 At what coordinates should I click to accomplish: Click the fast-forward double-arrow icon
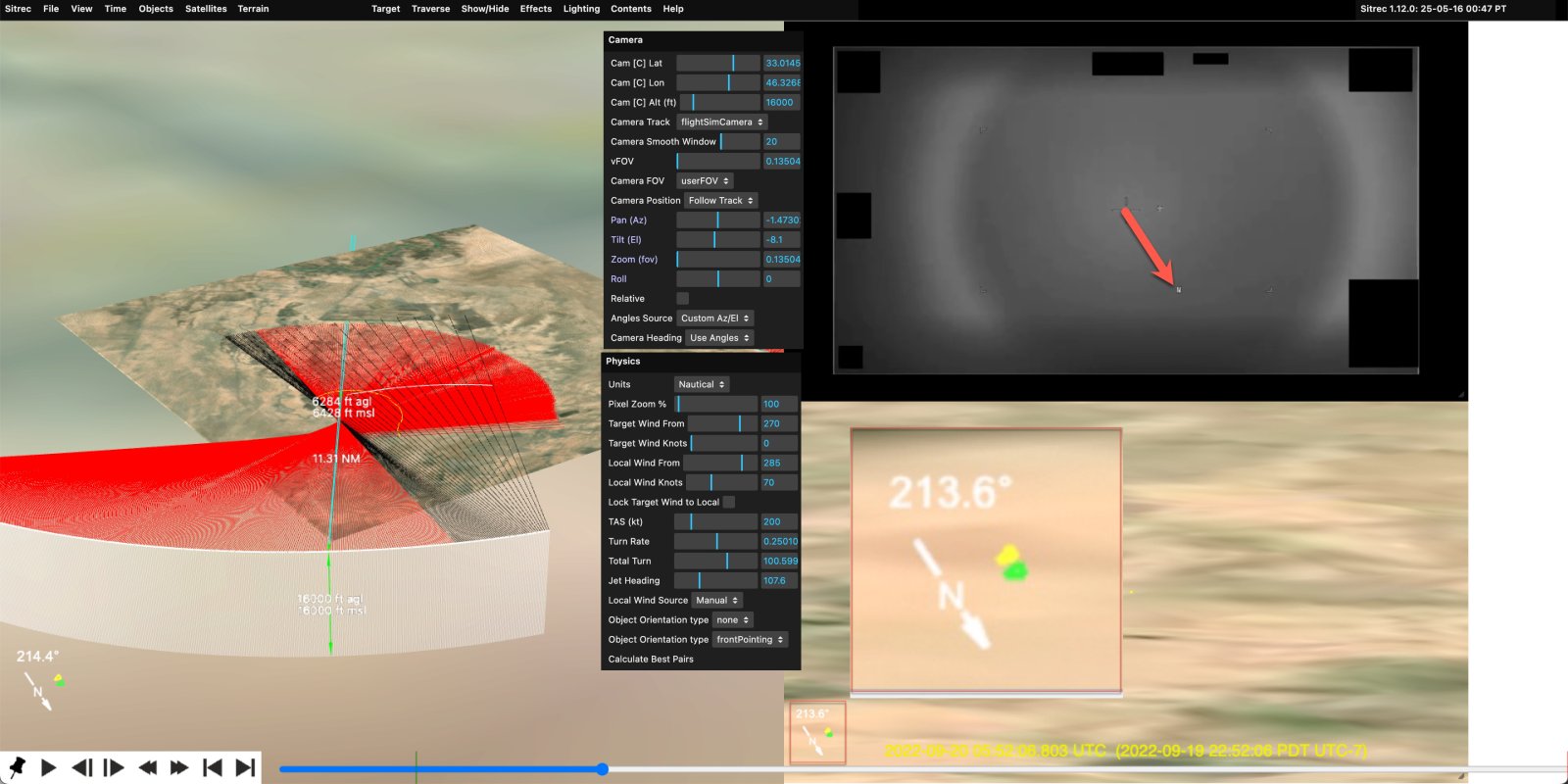(x=179, y=767)
